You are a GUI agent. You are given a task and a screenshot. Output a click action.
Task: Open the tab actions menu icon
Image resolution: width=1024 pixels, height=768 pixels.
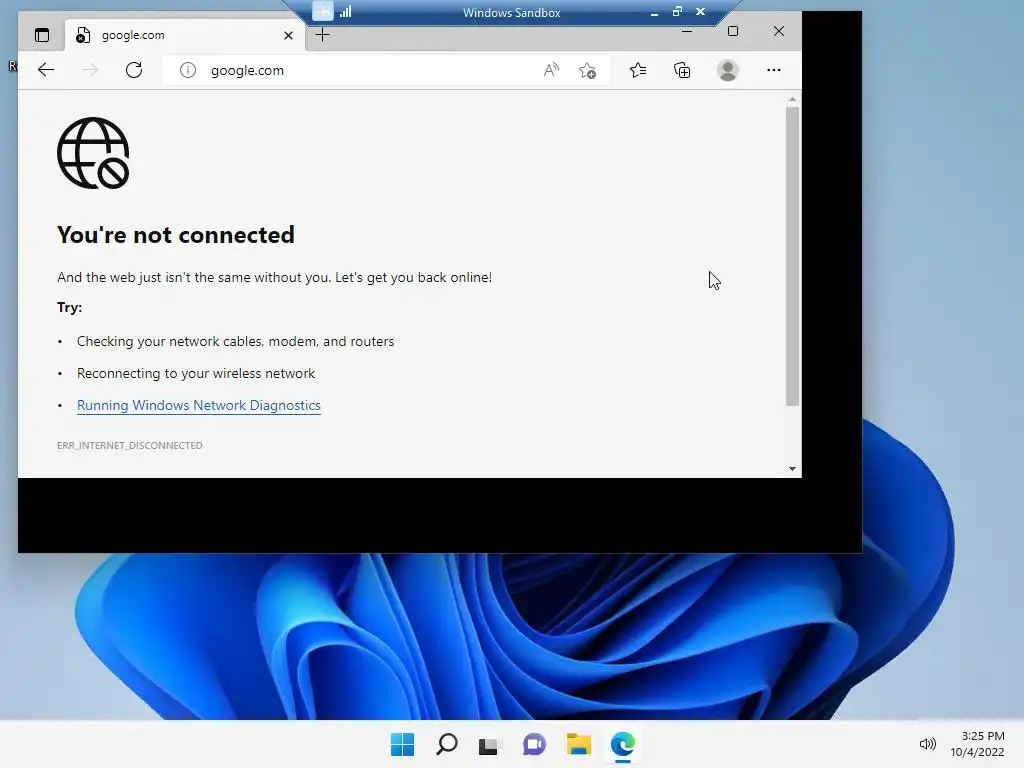pyautogui.click(x=42, y=35)
